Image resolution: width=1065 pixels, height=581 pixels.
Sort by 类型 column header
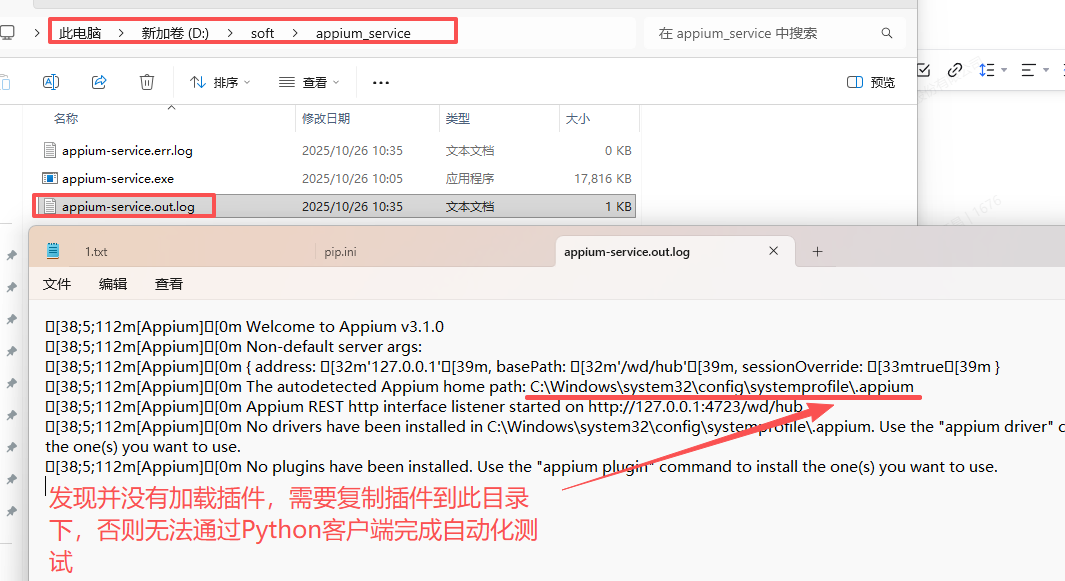click(x=458, y=118)
